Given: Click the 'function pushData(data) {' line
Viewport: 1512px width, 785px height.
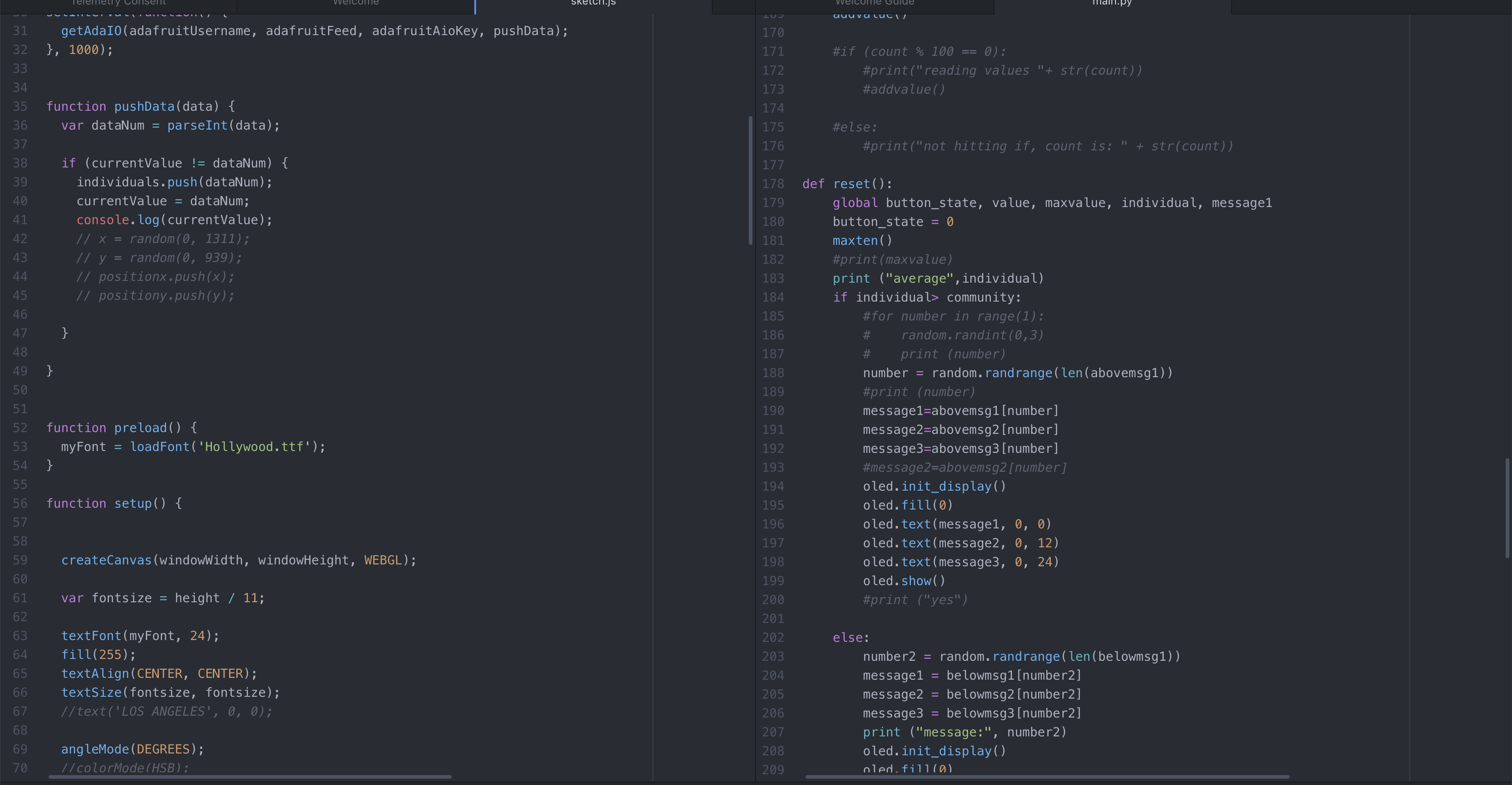Looking at the screenshot, I should [141, 106].
